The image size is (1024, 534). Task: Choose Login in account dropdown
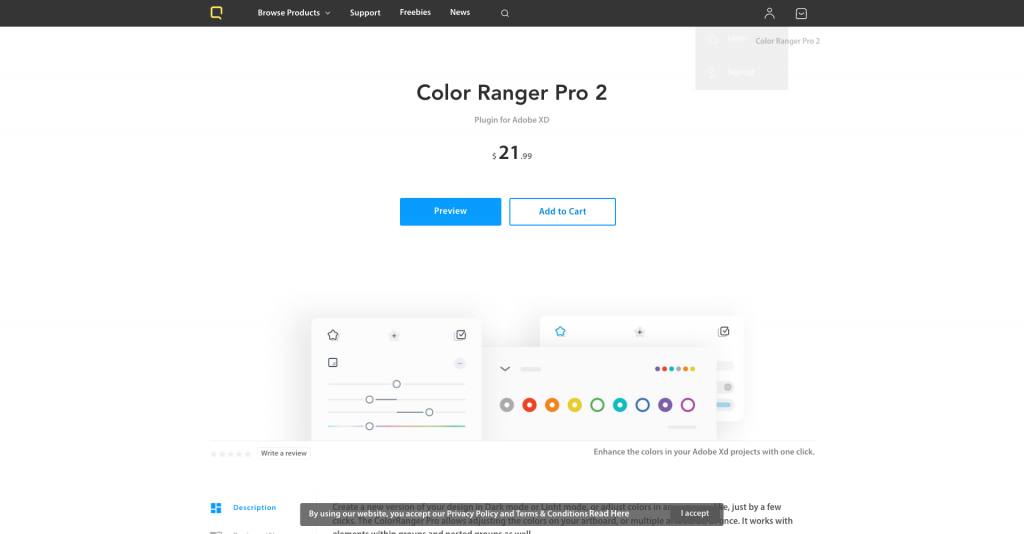pos(737,39)
